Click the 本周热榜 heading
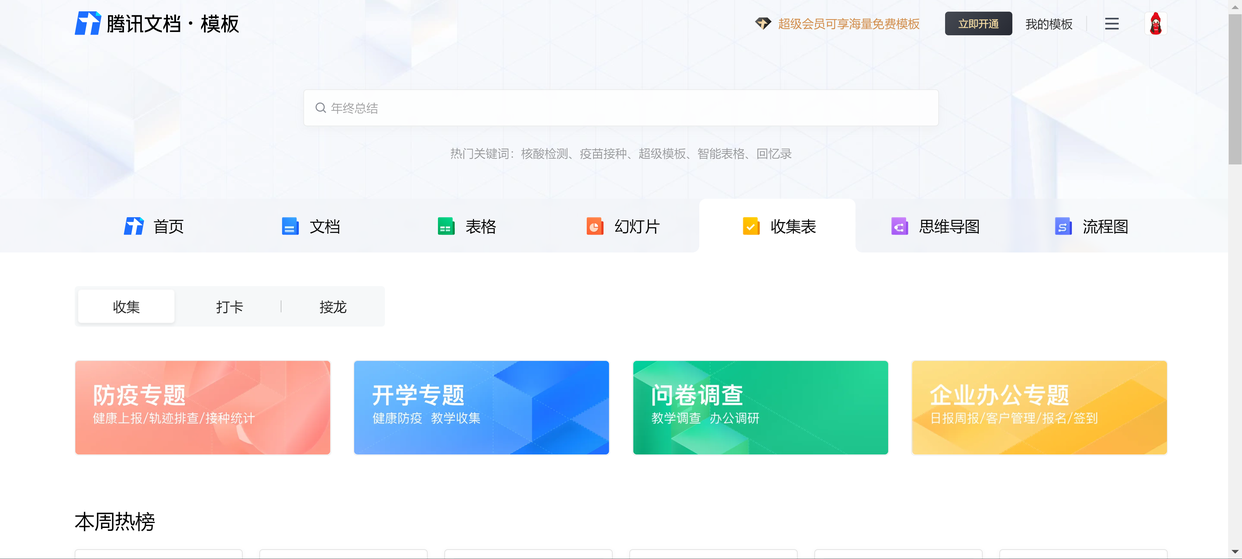The image size is (1242, 559). (115, 522)
